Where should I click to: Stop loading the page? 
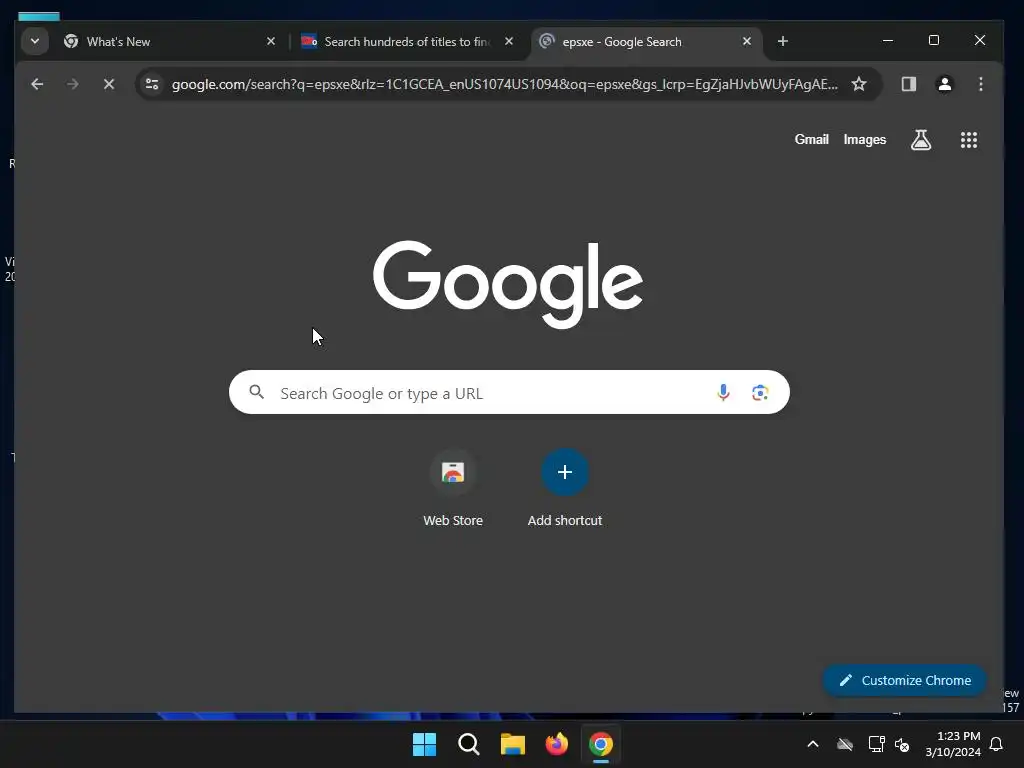[108, 84]
